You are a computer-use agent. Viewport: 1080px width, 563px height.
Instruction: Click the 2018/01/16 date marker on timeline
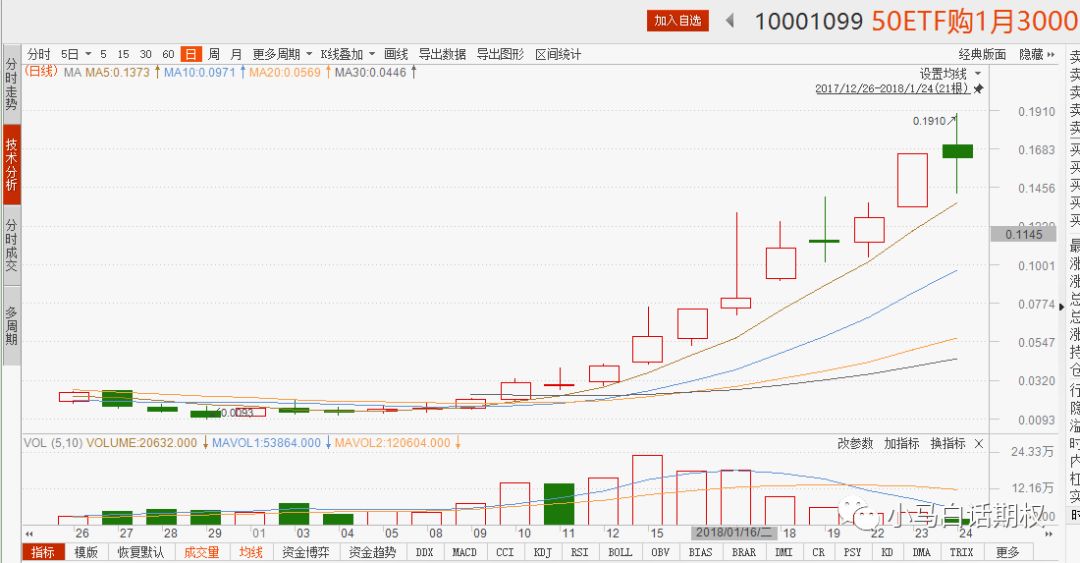coord(733,533)
